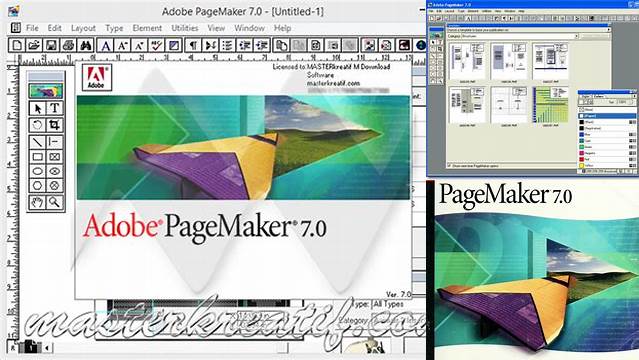Open the Element menu
The image size is (639, 360).
click(x=147, y=28)
